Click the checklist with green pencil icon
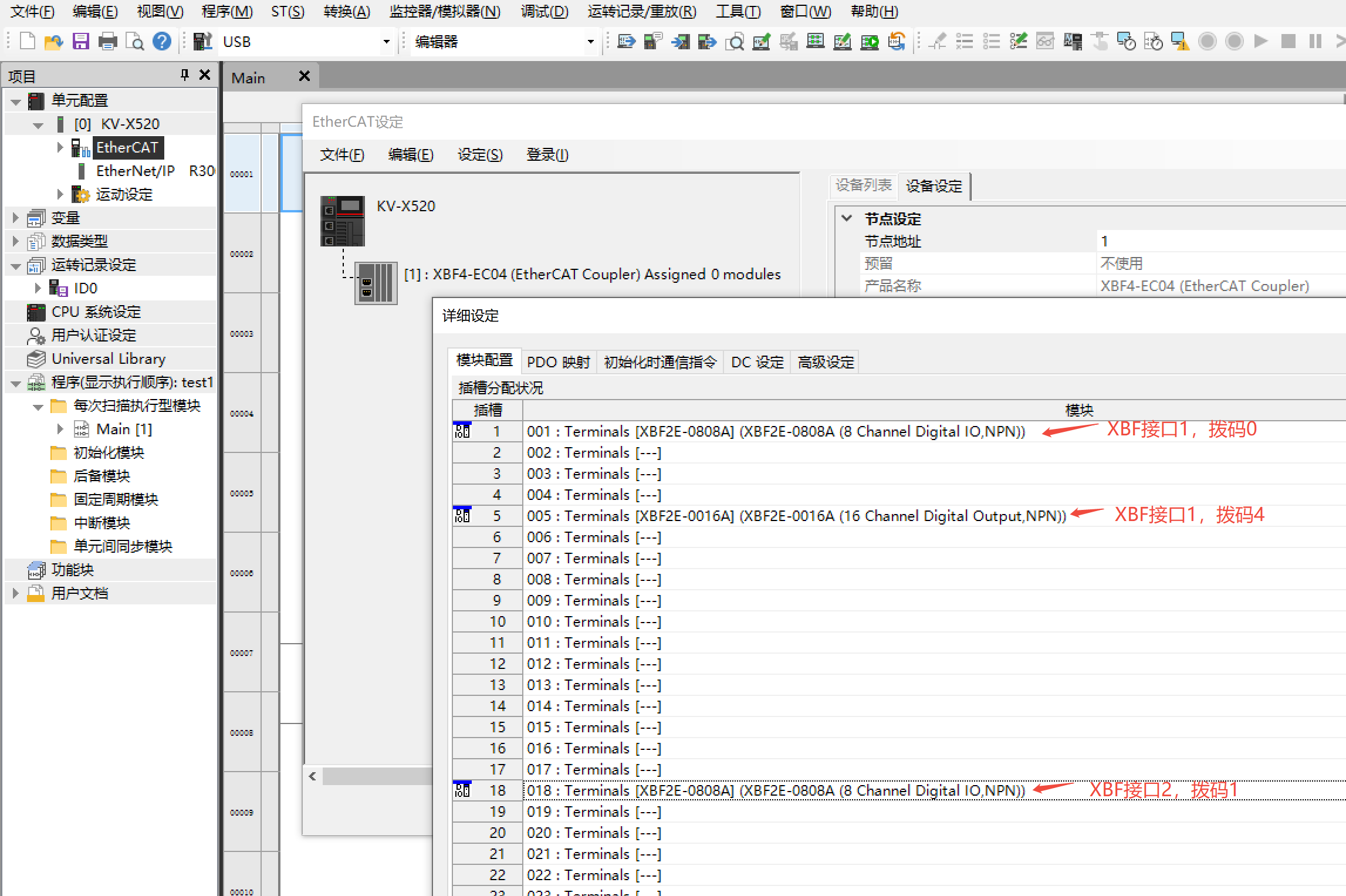The width and height of the screenshot is (1346, 896). click(1018, 42)
